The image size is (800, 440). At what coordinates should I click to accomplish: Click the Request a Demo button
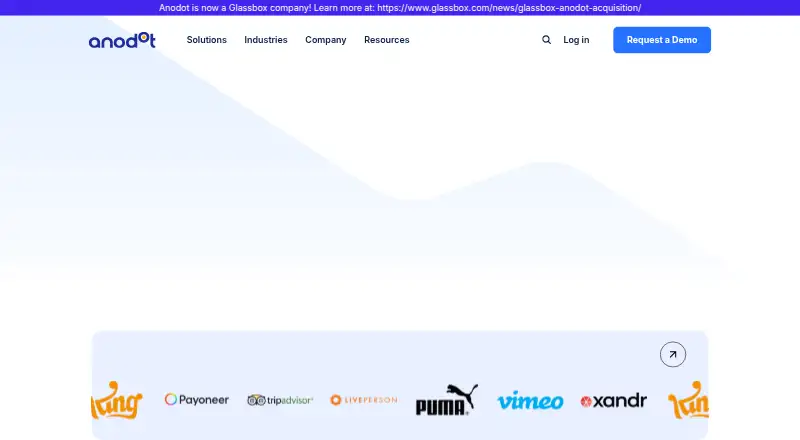tap(662, 40)
